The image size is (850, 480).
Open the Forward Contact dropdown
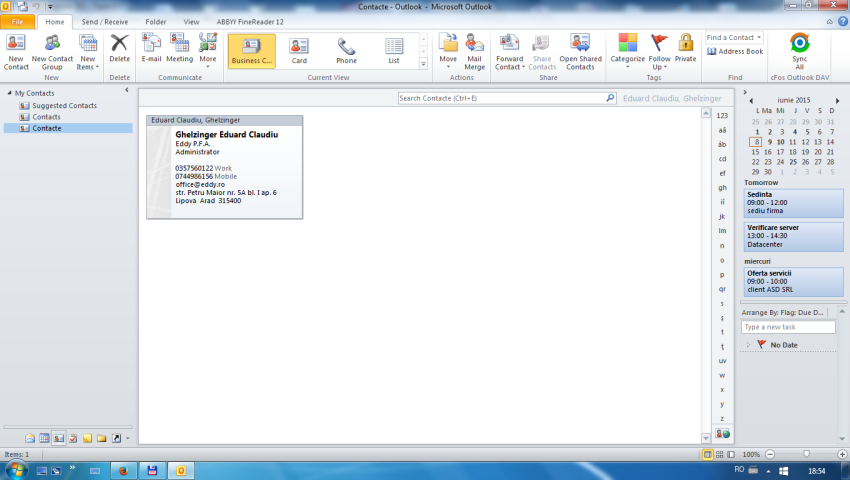click(510, 52)
